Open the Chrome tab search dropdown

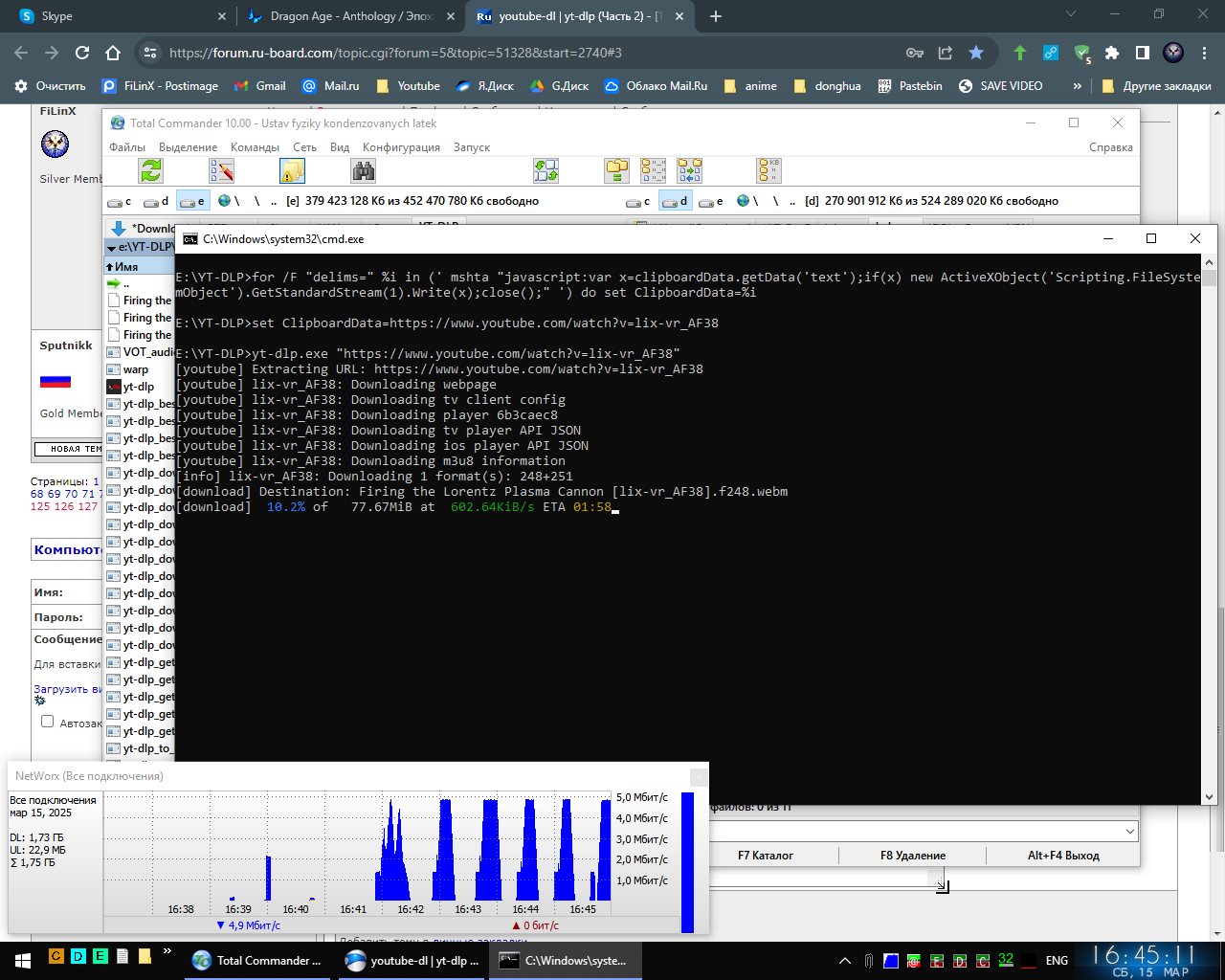pos(1071,14)
